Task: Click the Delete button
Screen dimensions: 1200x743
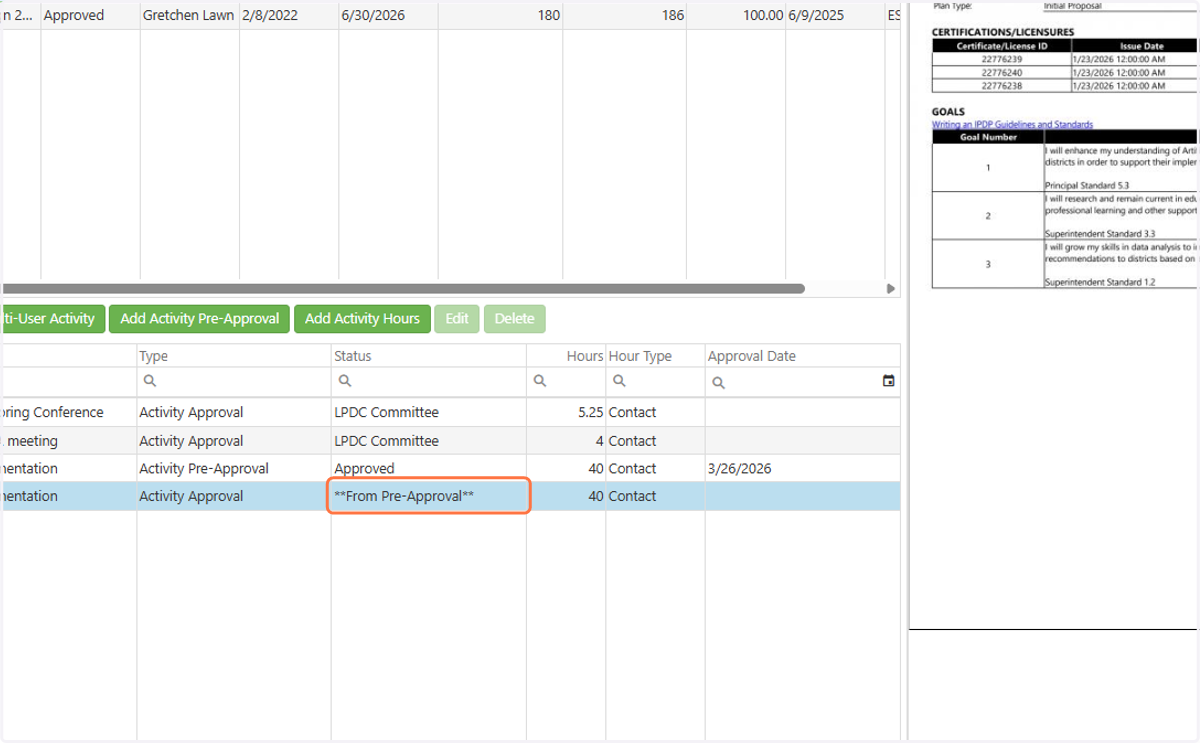Action: point(515,319)
